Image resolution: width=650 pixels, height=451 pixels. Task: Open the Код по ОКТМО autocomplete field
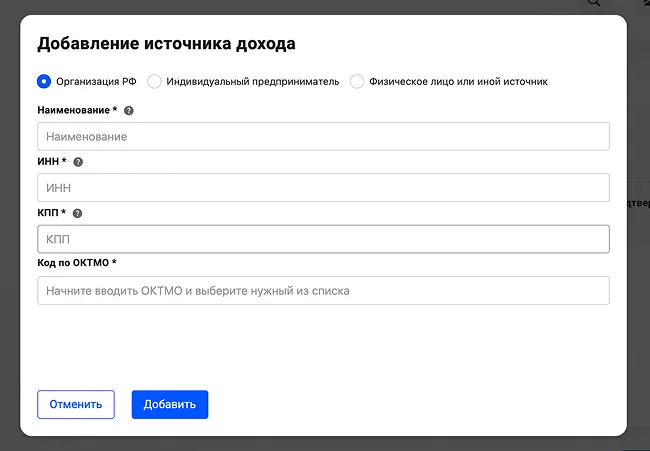coord(323,291)
